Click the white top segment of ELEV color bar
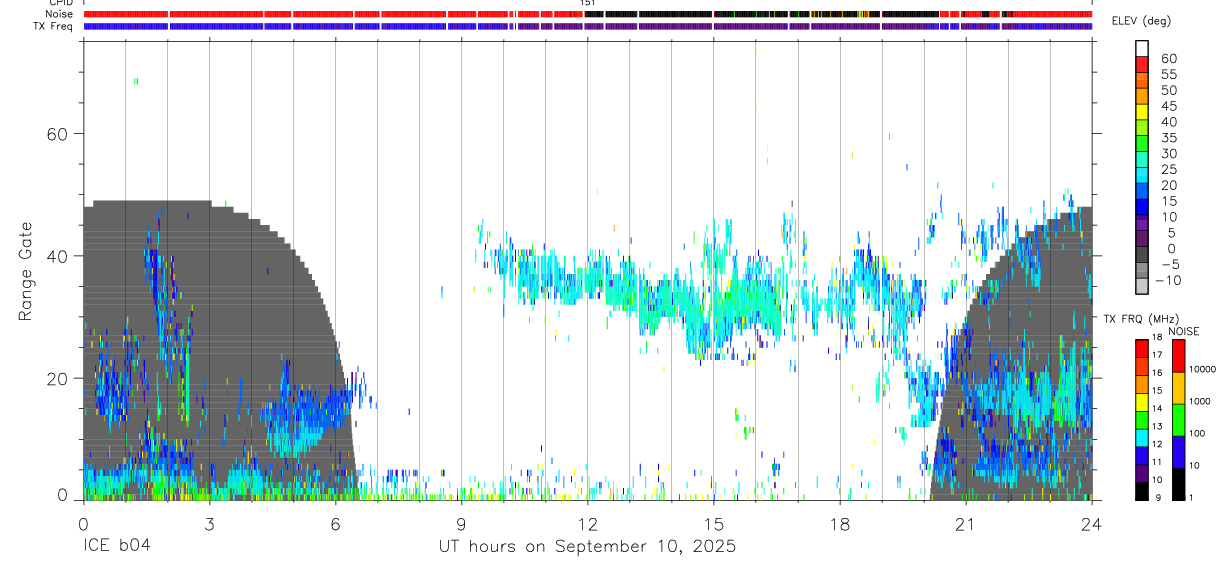Screen dimensions: 1228x567 (1142, 47)
